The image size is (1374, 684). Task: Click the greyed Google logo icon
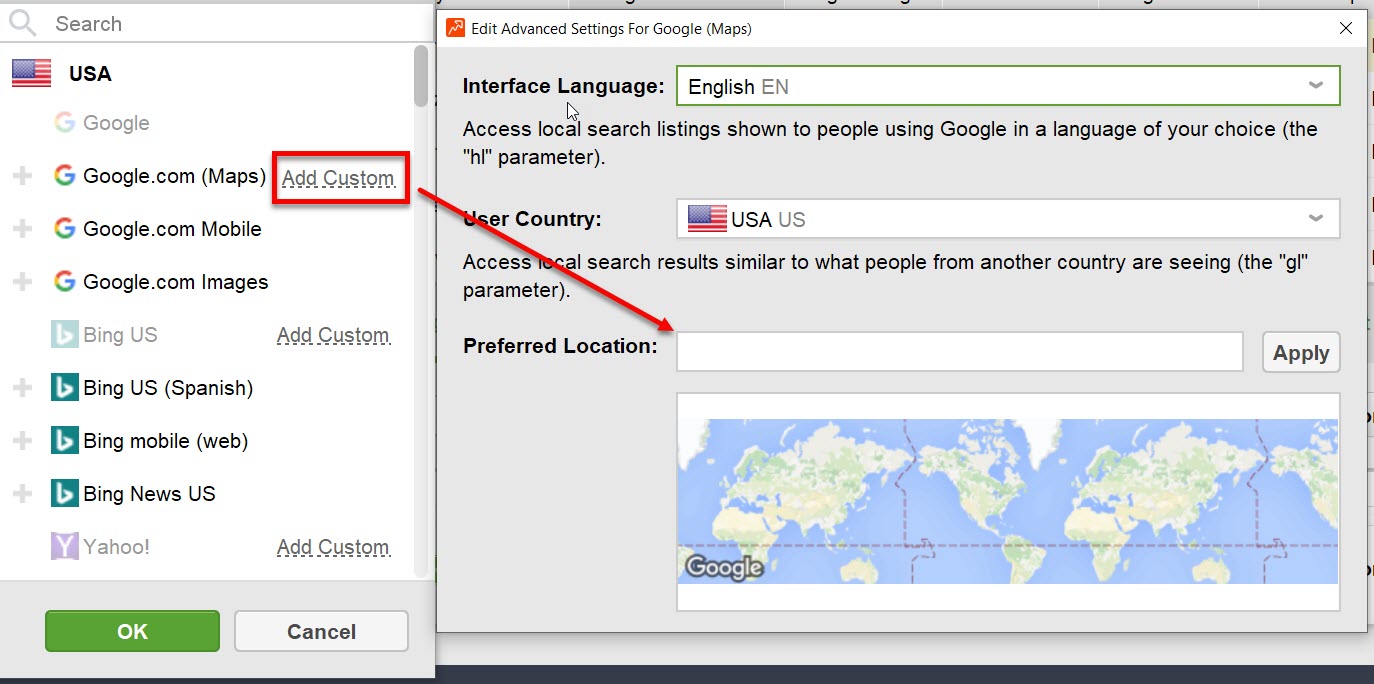tap(65, 123)
